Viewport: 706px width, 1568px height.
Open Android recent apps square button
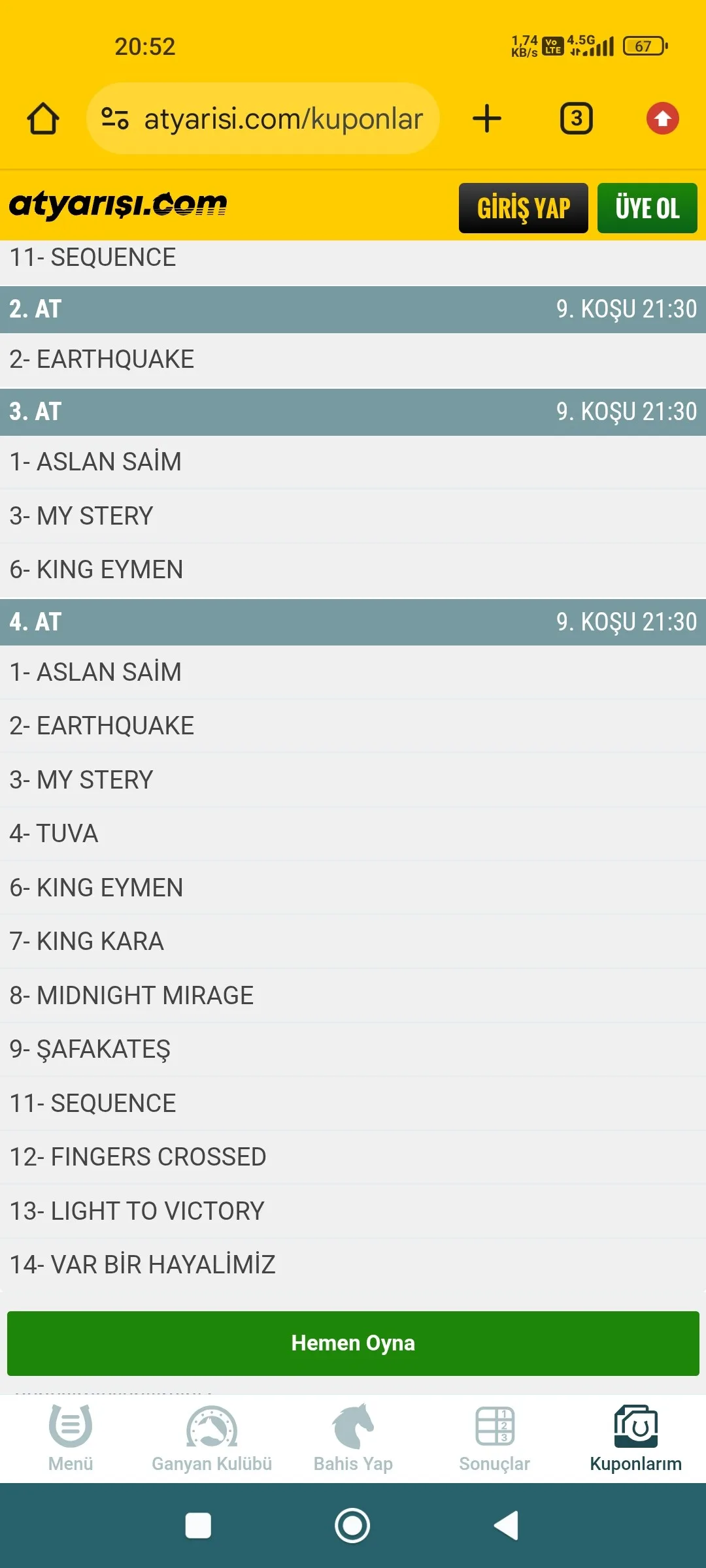pos(198,1526)
